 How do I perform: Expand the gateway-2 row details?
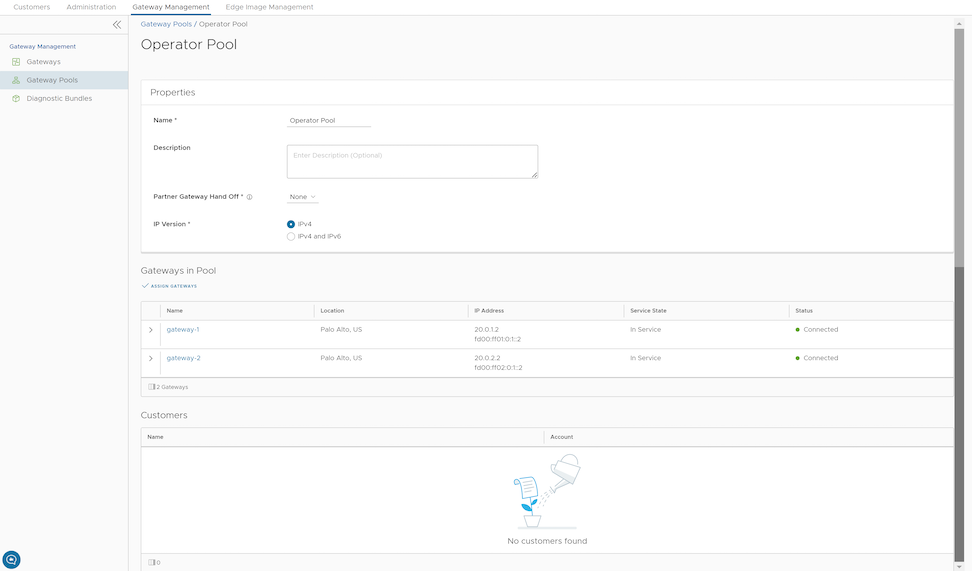coord(151,358)
